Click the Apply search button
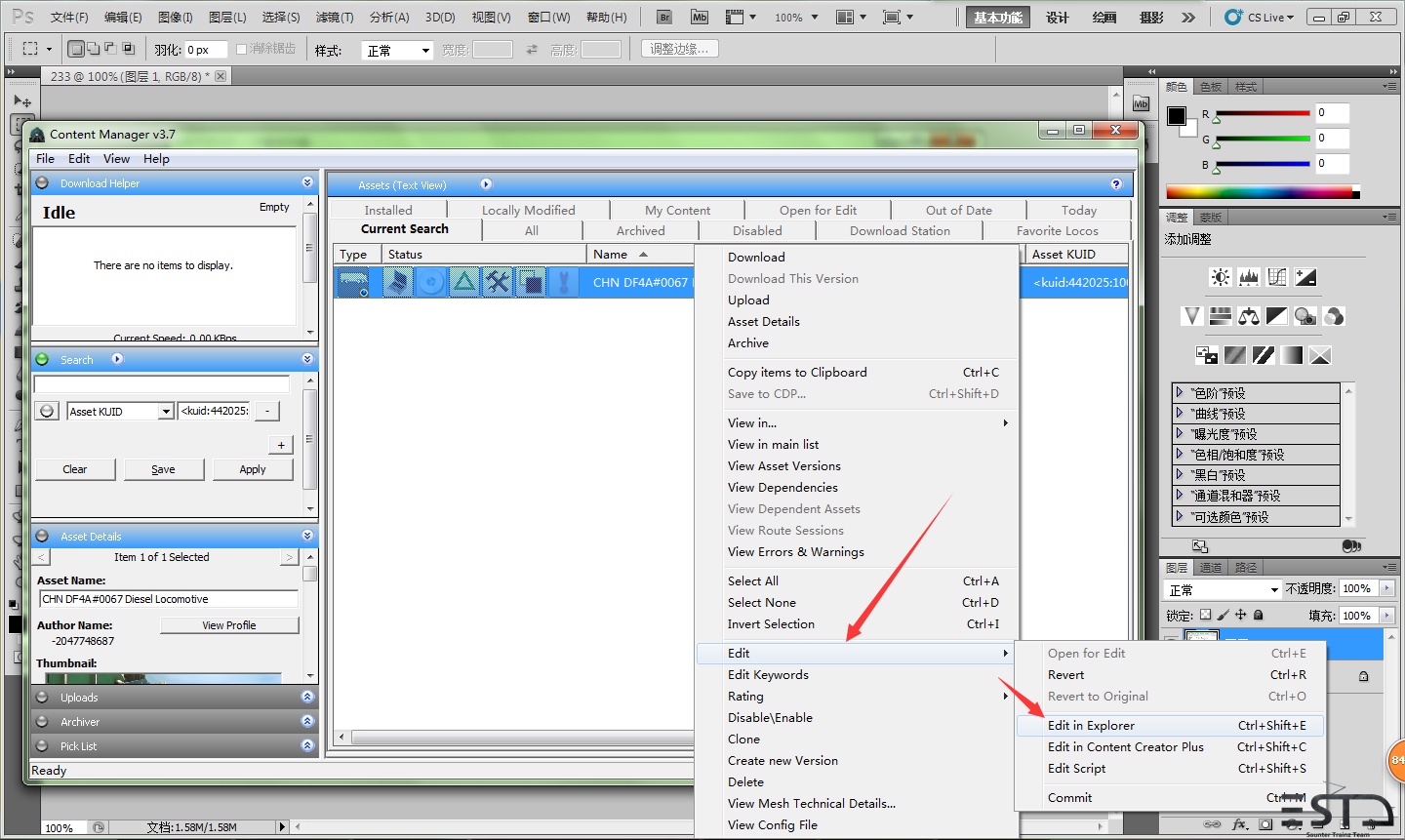The height and width of the screenshot is (840, 1405). pyautogui.click(x=253, y=469)
